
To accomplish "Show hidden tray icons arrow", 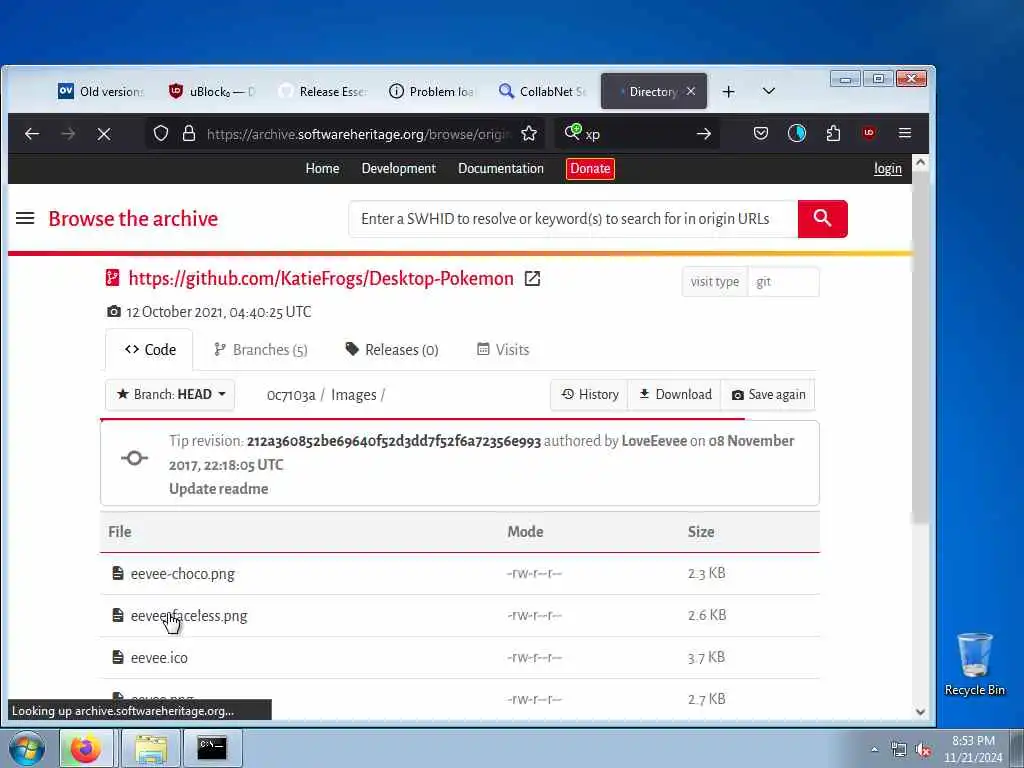I will click(874, 749).
